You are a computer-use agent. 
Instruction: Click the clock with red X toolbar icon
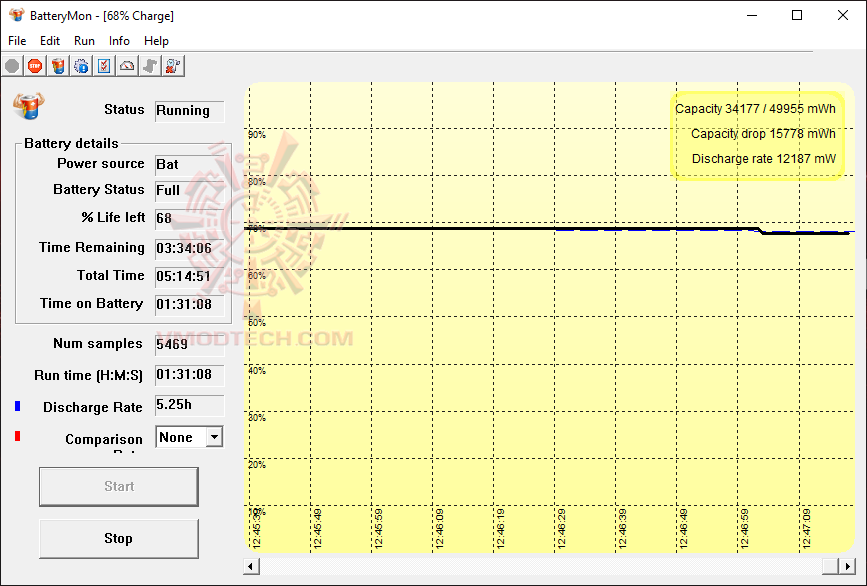point(173,66)
